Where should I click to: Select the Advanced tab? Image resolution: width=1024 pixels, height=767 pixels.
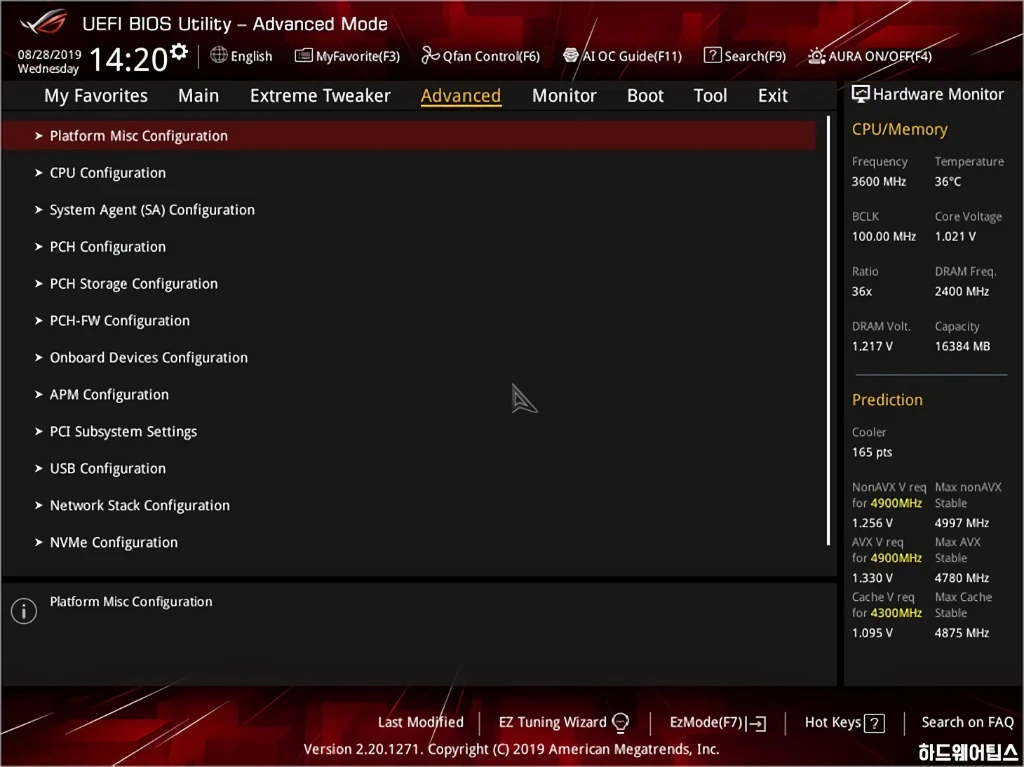461,95
